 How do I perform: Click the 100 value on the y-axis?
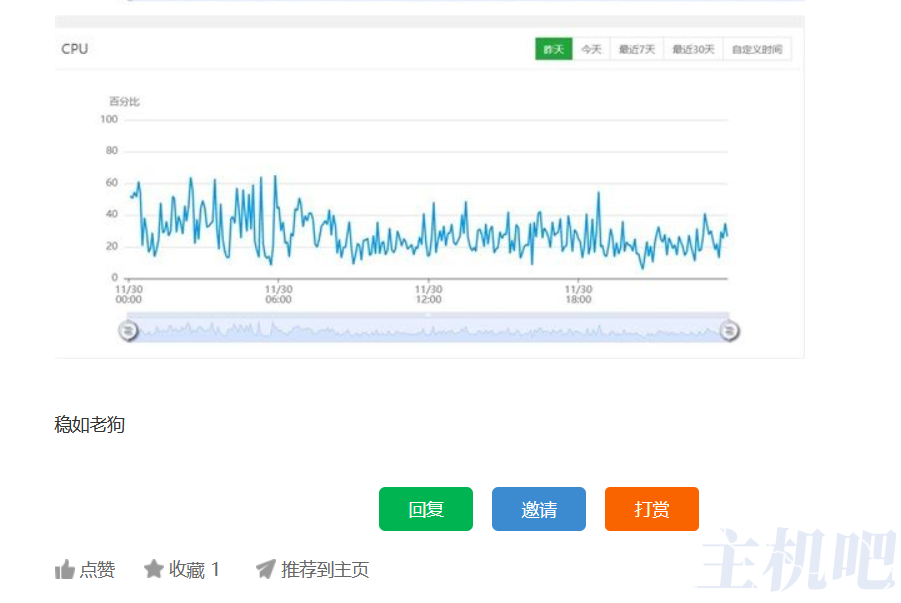[x=109, y=119]
